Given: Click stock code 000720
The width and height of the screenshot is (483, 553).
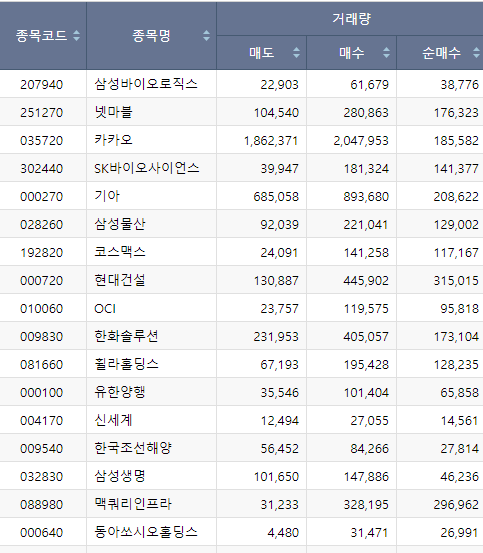Looking at the screenshot, I should pos(42,281).
